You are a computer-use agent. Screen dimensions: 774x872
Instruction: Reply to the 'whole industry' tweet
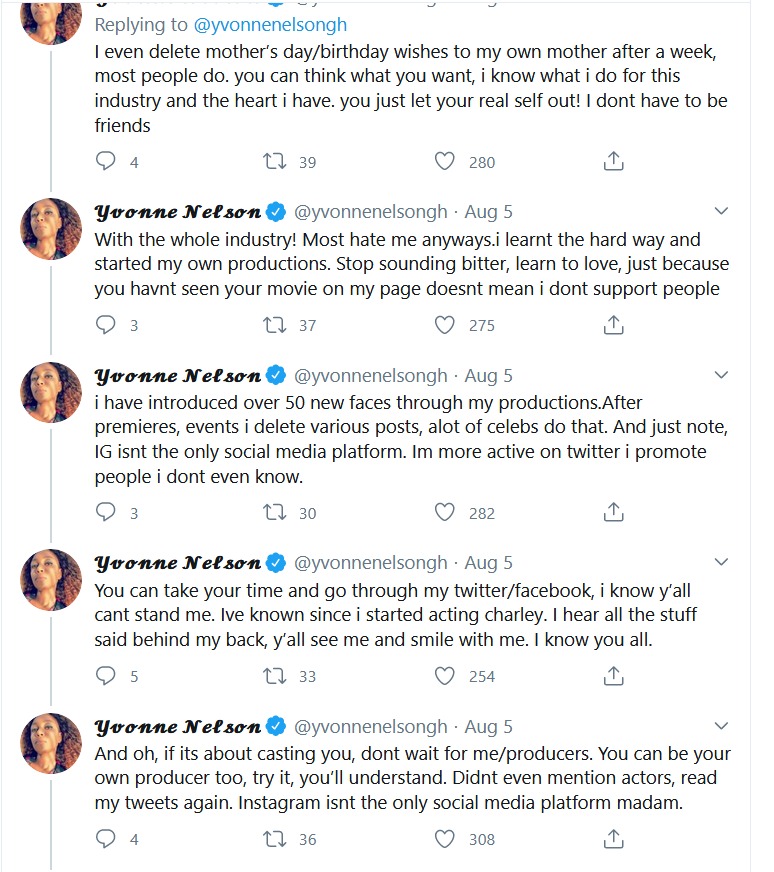pos(106,324)
